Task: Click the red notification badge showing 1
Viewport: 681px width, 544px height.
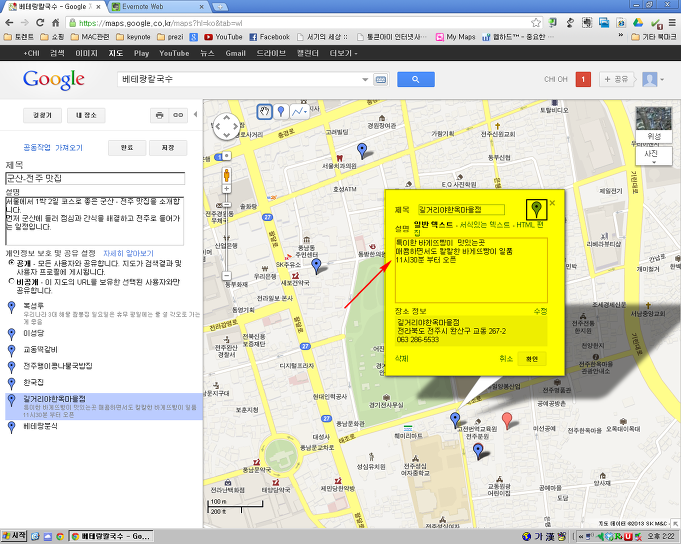Action: 583,79
